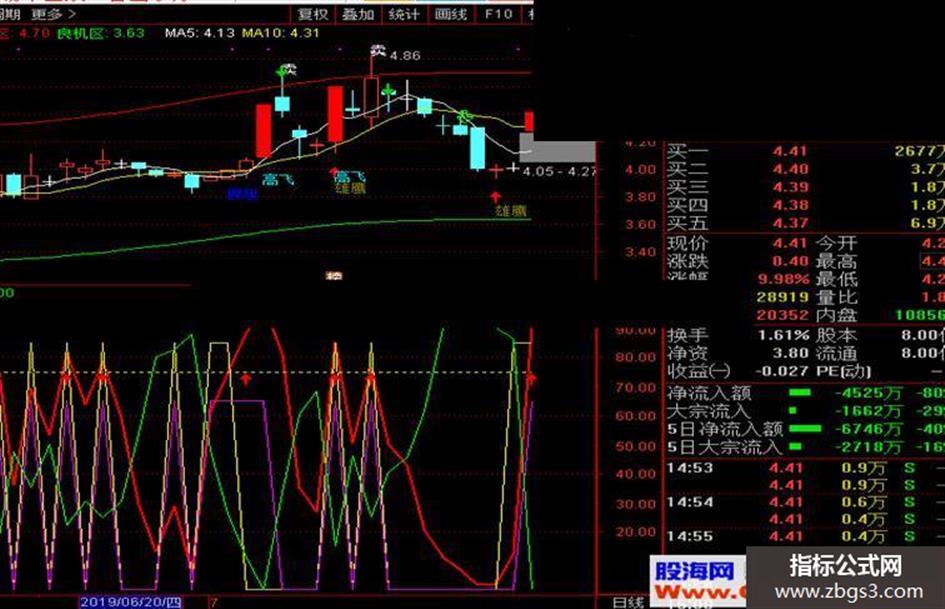Viewport: 945px width, 609px height.
Task: Click the 80.00 indicator axis label
Action: (635, 357)
